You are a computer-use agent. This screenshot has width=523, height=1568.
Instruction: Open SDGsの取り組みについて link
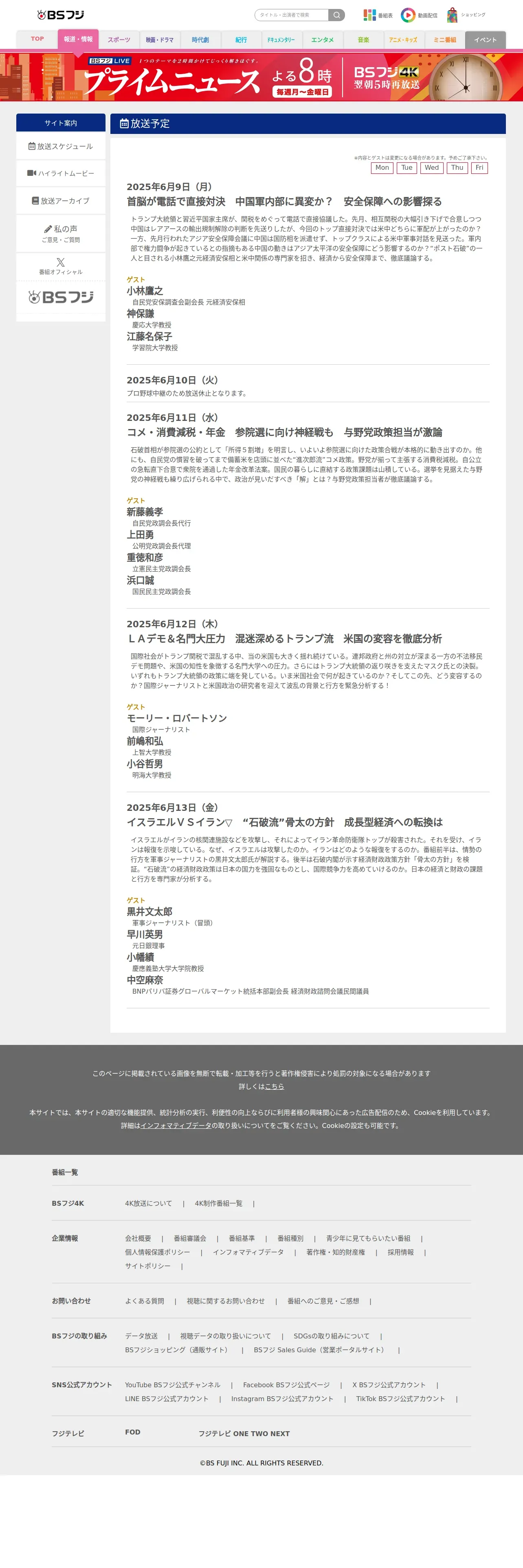click(331, 1336)
